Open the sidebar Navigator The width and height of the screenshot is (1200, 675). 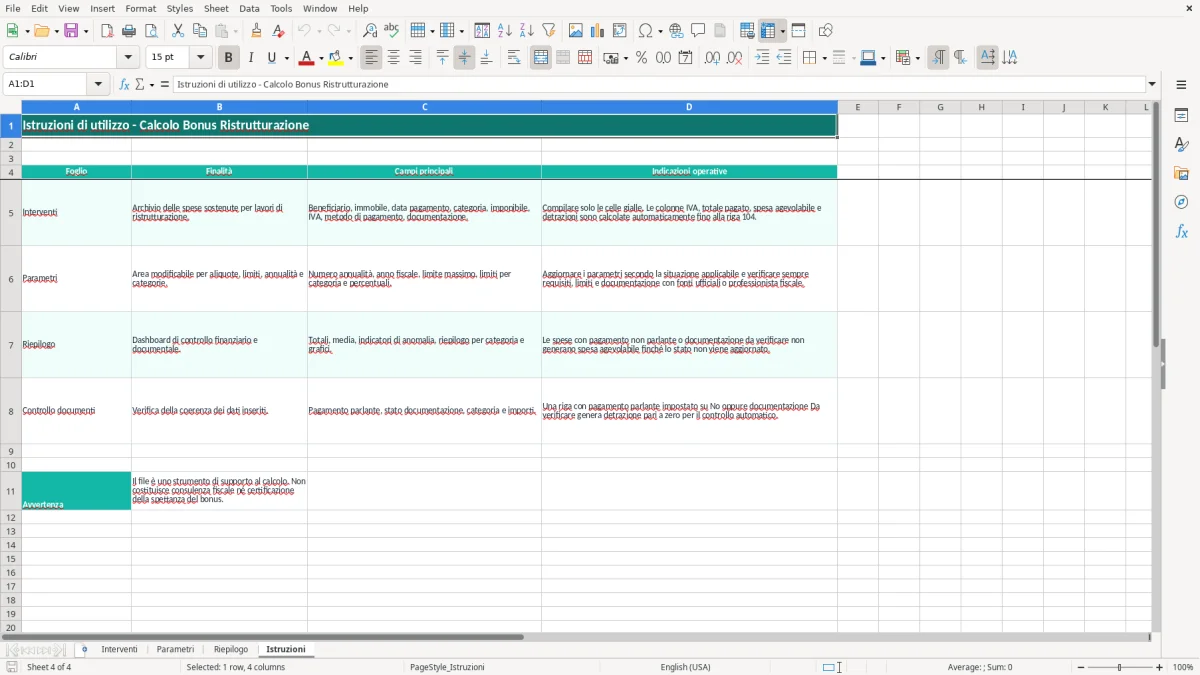pos(1181,202)
